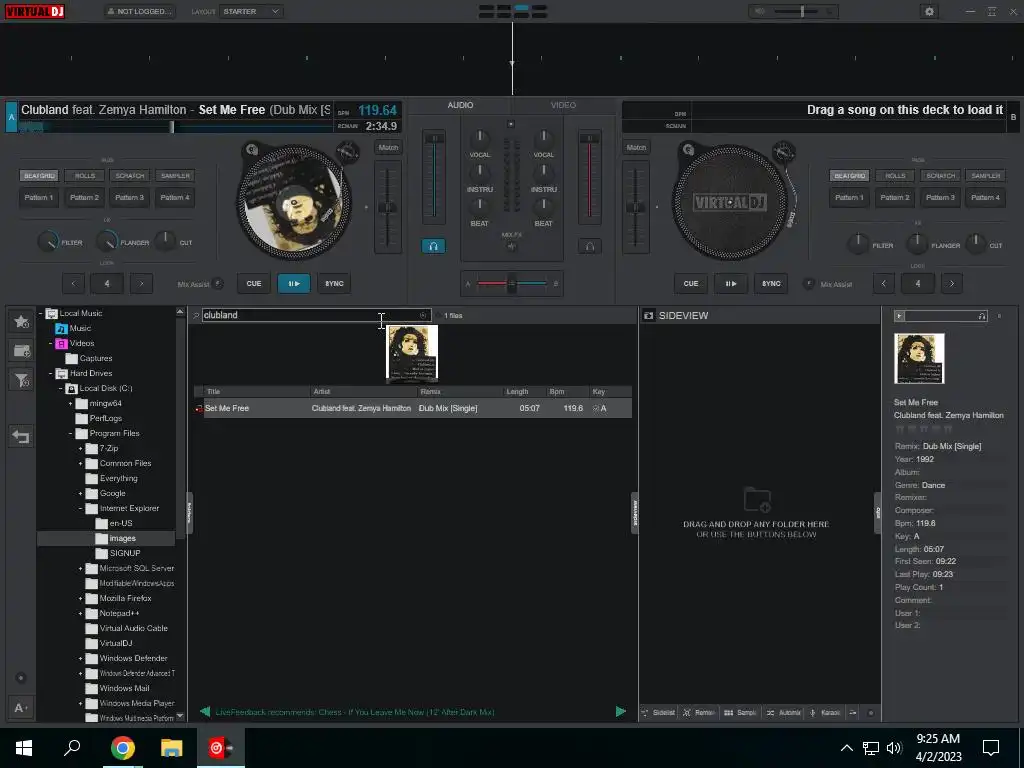Expand Google folder in tree
Image resolution: width=1024 pixels, height=768 pixels.
click(x=81, y=494)
